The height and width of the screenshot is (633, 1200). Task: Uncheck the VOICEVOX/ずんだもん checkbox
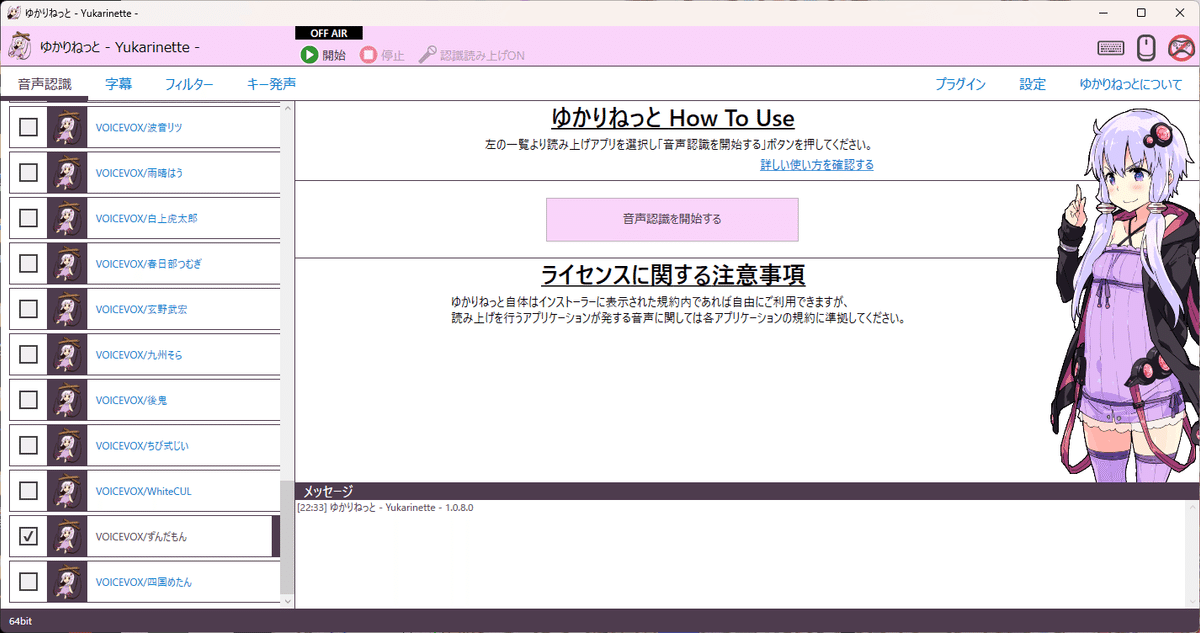click(x=29, y=537)
